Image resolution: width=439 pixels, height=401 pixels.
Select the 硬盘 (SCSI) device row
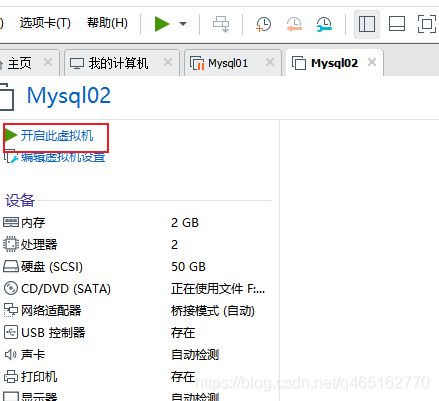(137, 267)
